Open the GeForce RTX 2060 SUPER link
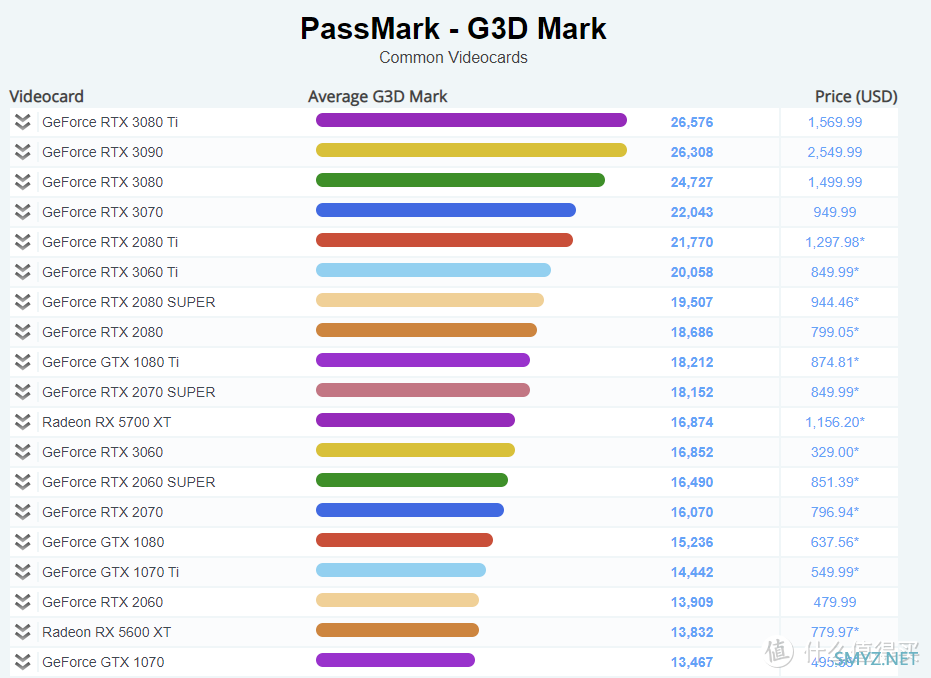The width and height of the screenshot is (931, 678). (129, 482)
